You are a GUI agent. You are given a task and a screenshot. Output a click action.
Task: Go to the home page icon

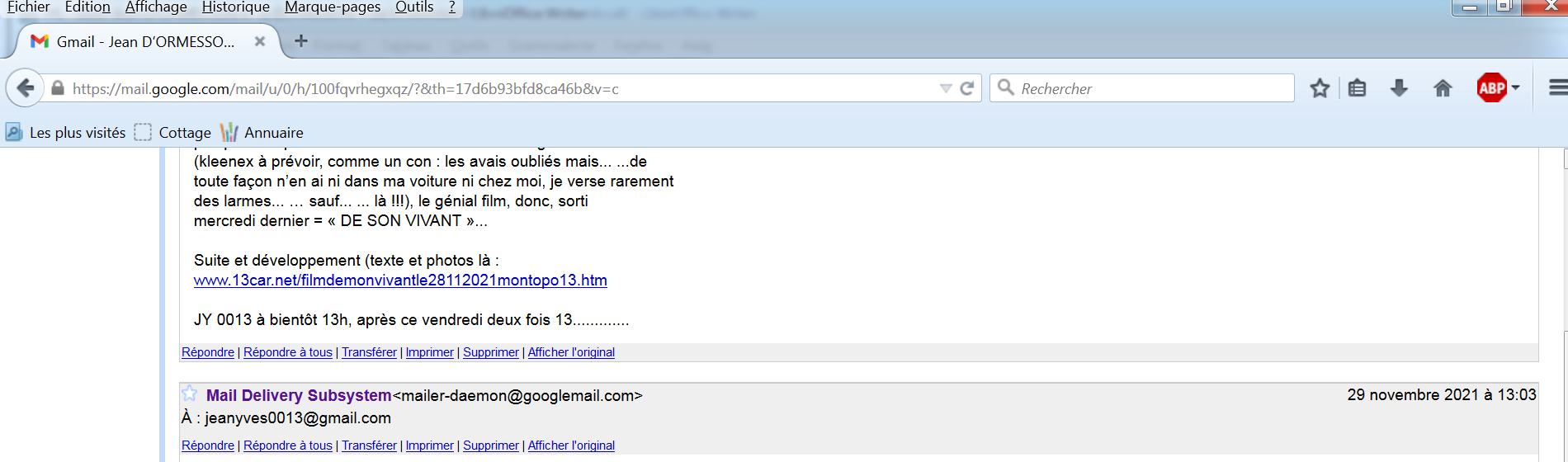[1443, 88]
